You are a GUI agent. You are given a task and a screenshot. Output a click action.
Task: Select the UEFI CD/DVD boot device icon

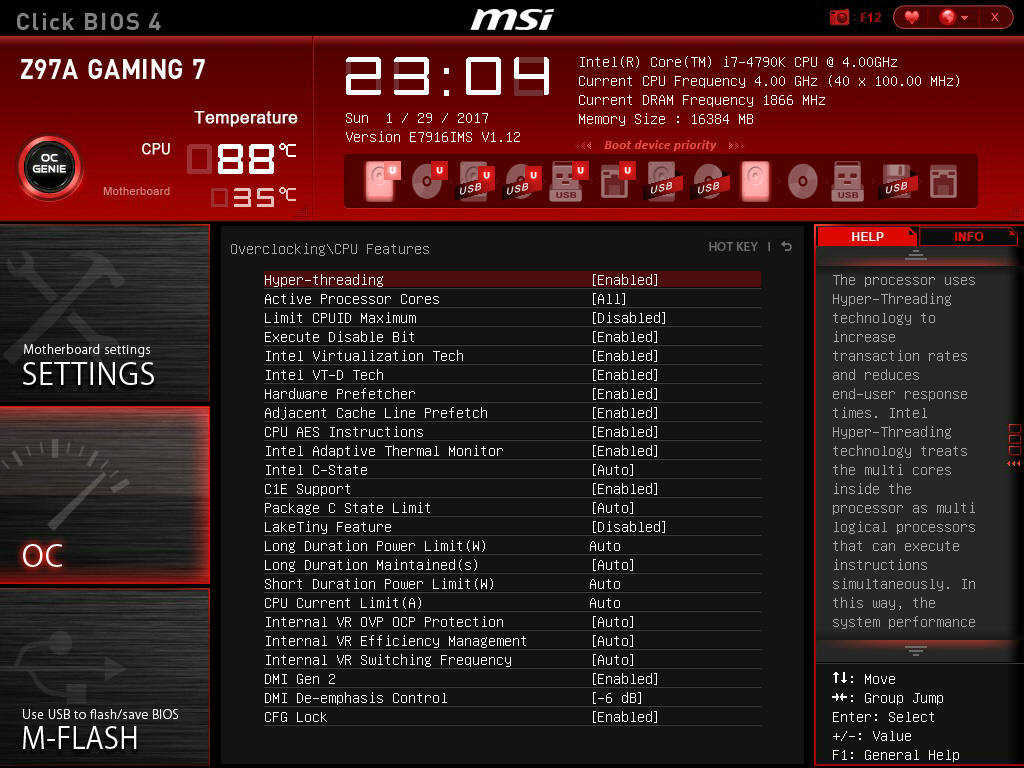[428, 181]
